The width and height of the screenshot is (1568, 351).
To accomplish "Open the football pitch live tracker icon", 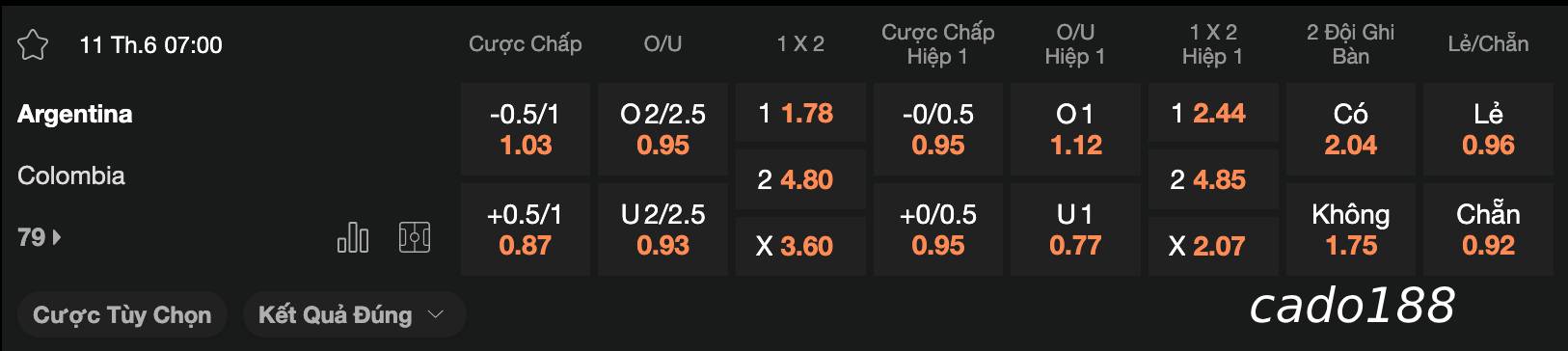I will (415, 237).
